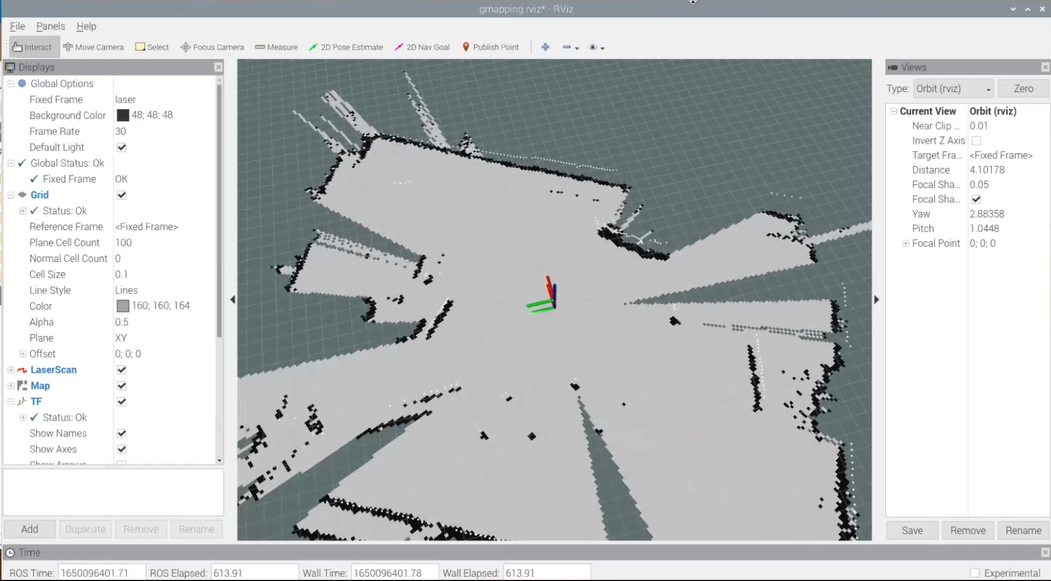Click the blue plus add-tool icon
The height and width of the screenshot is (581, 1051).
tap(545, 47)
